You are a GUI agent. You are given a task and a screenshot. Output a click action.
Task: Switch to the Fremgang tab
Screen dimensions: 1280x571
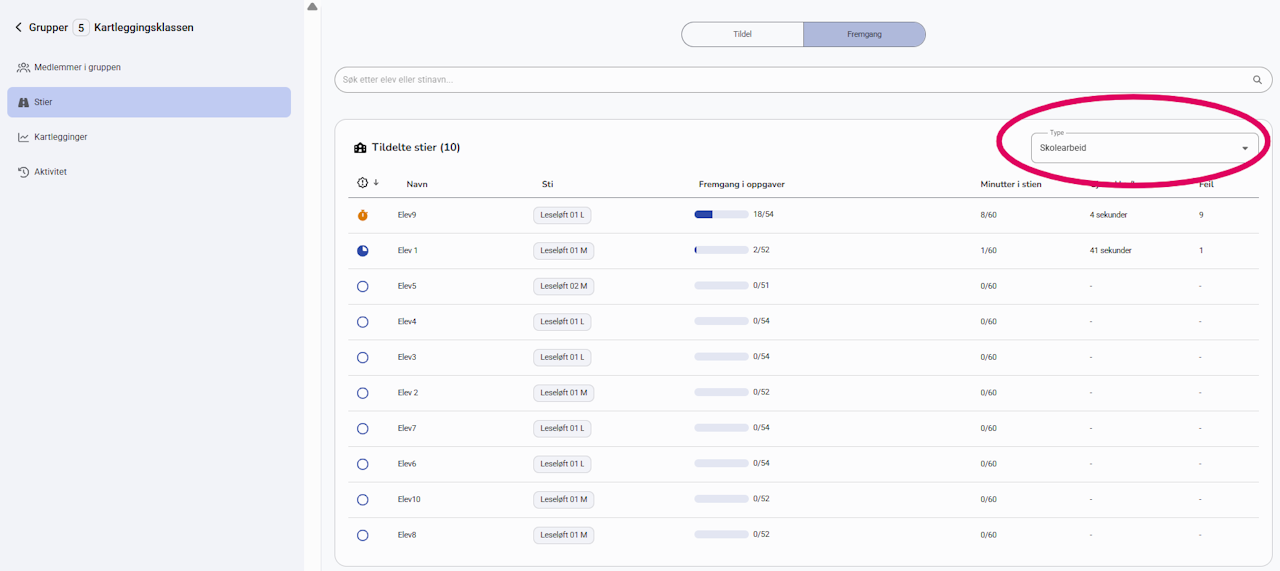coord(864,34)
